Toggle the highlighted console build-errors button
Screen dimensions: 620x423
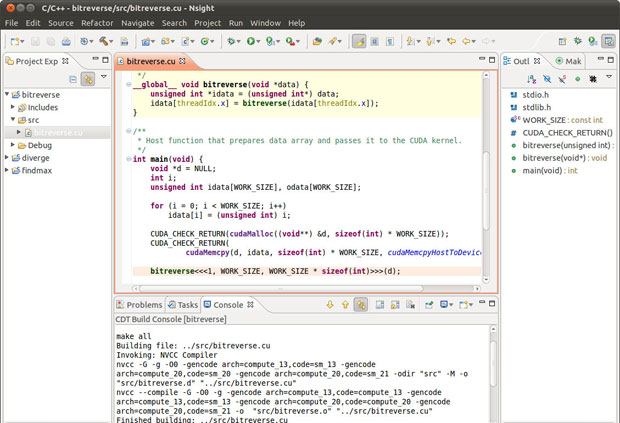click(x=361, y=305)
